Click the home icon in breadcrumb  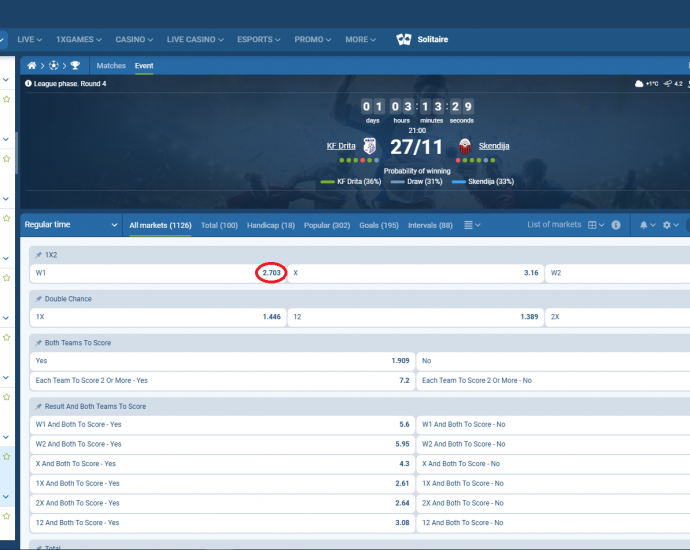click(x=32, y=66)
